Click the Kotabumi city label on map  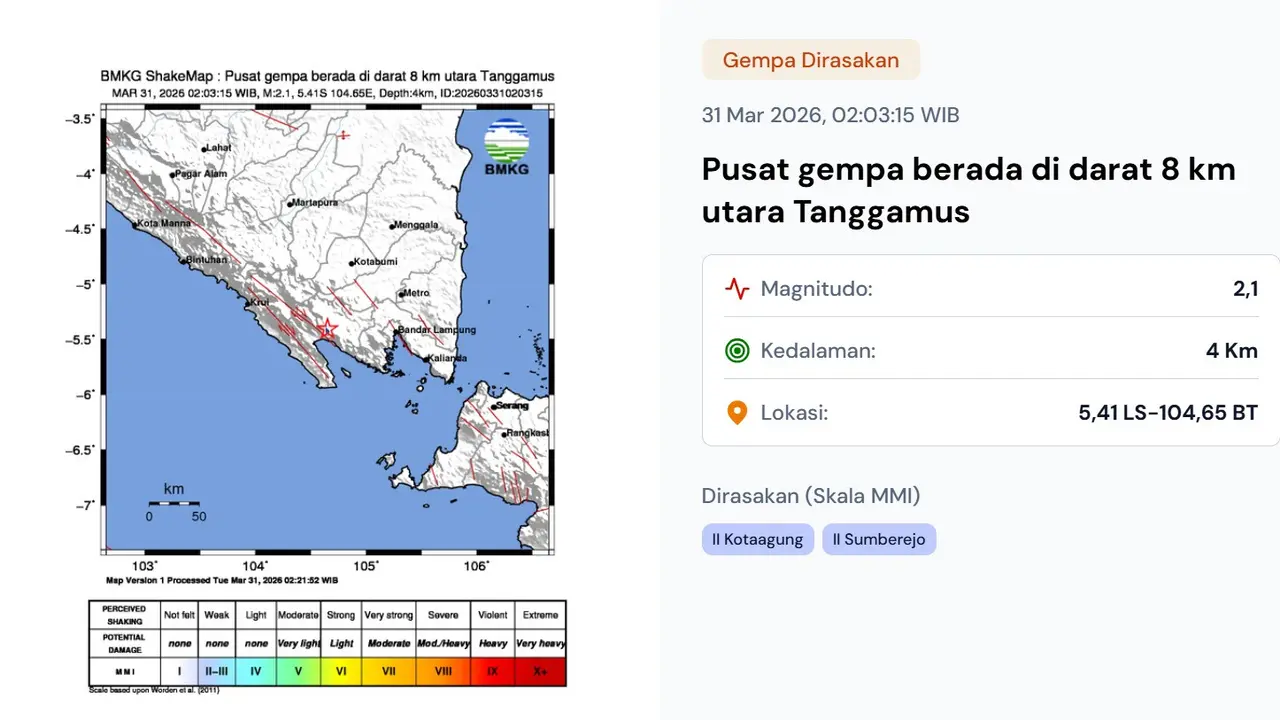[377, 262]
